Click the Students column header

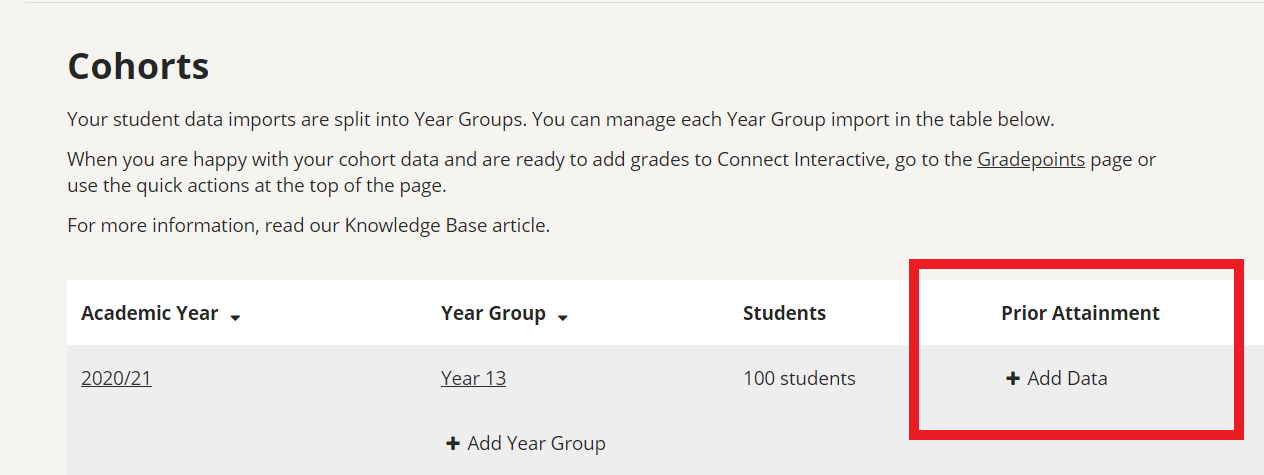(784, 313)
